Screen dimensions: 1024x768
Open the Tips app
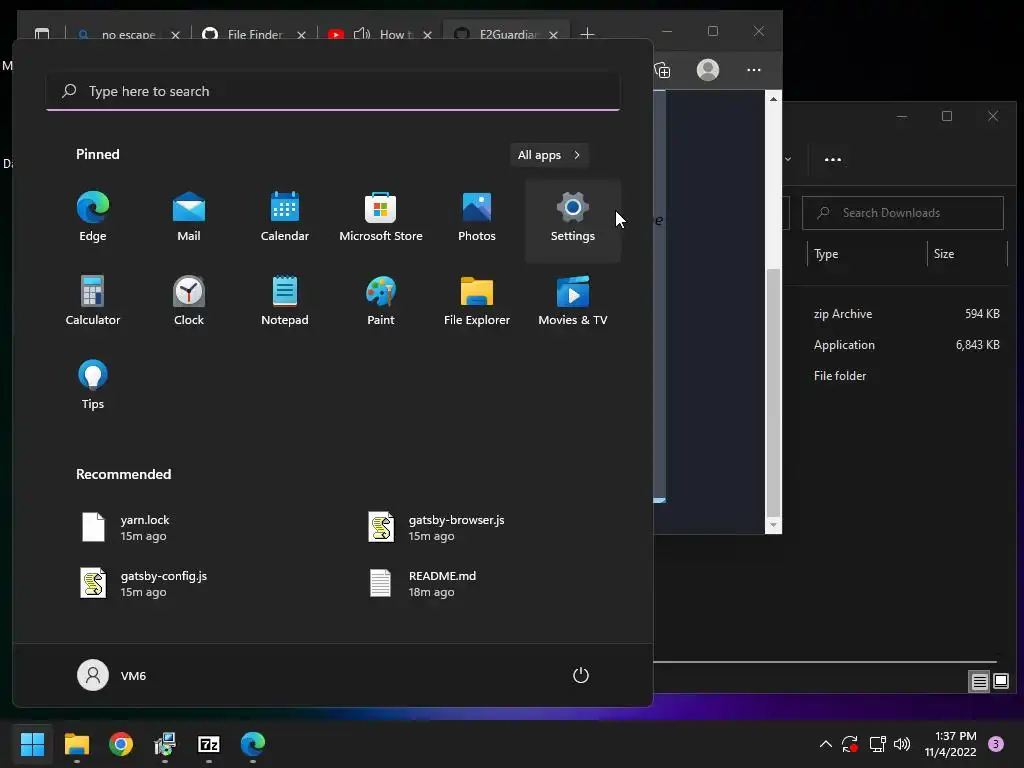tap(93, 385)
